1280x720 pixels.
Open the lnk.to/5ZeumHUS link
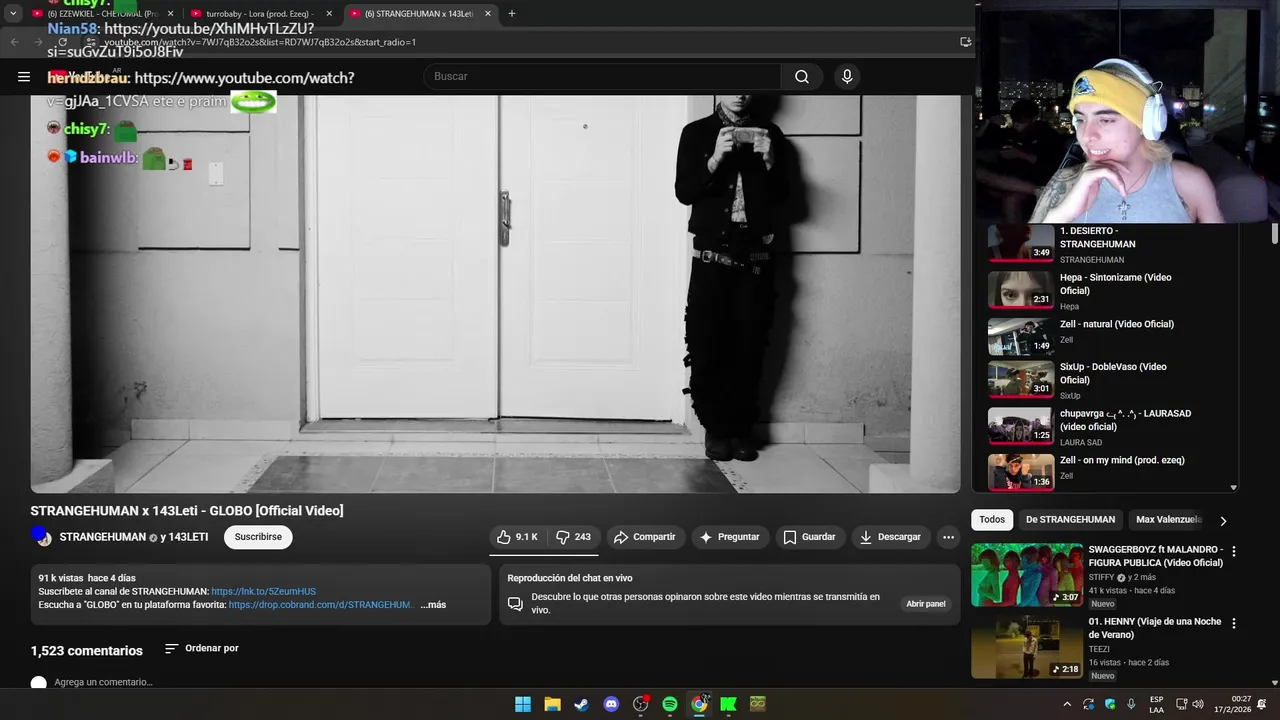(x=263, y=592)
